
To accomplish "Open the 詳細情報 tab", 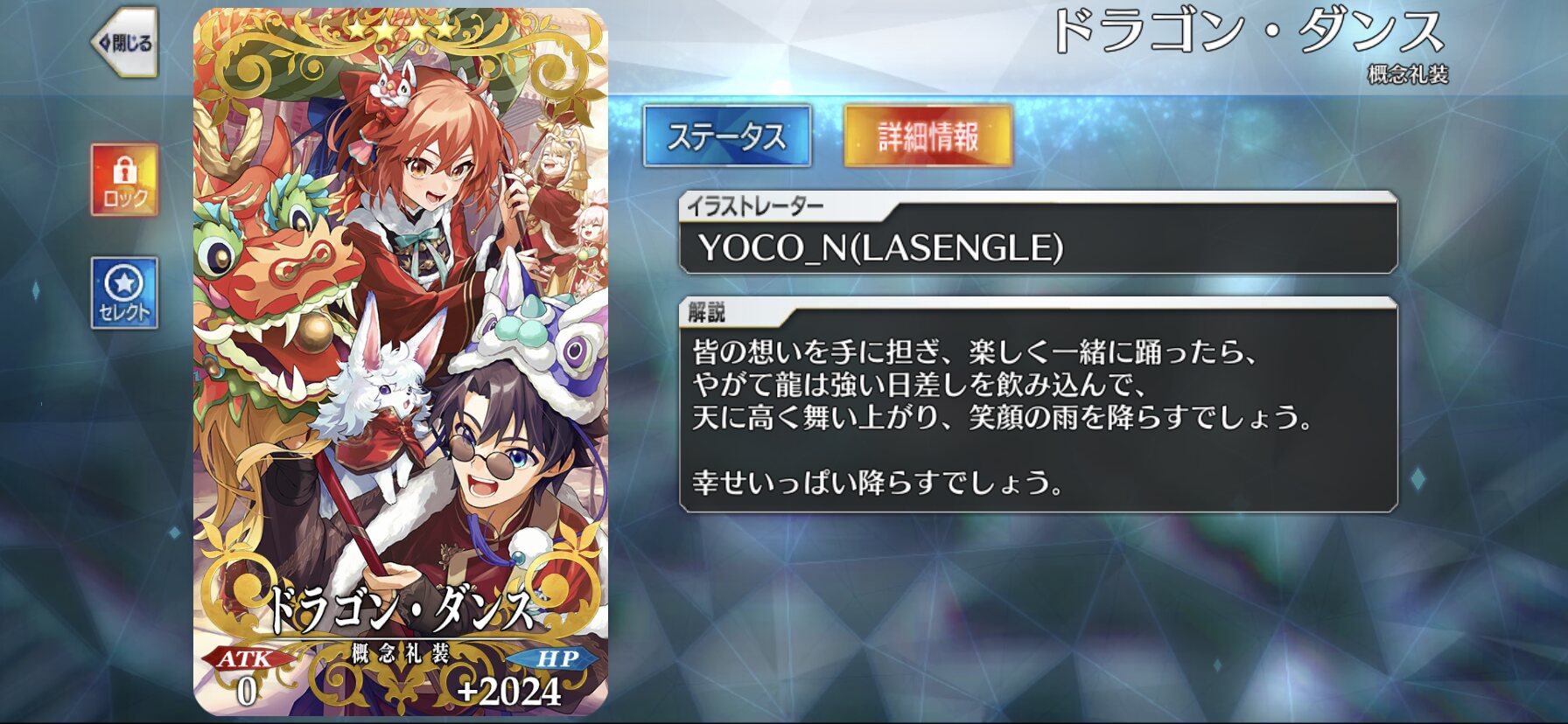I will point(928,136).
